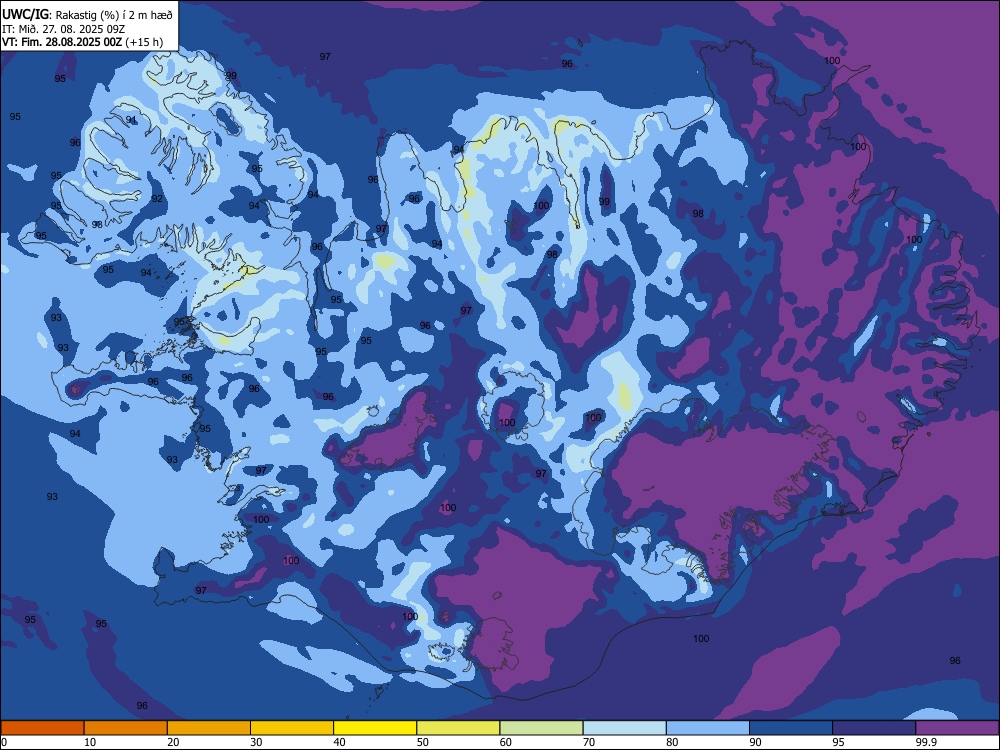Select the '40' tick label on the color scale
This screenshot has width=1000, height=750.
coord(339,742)
